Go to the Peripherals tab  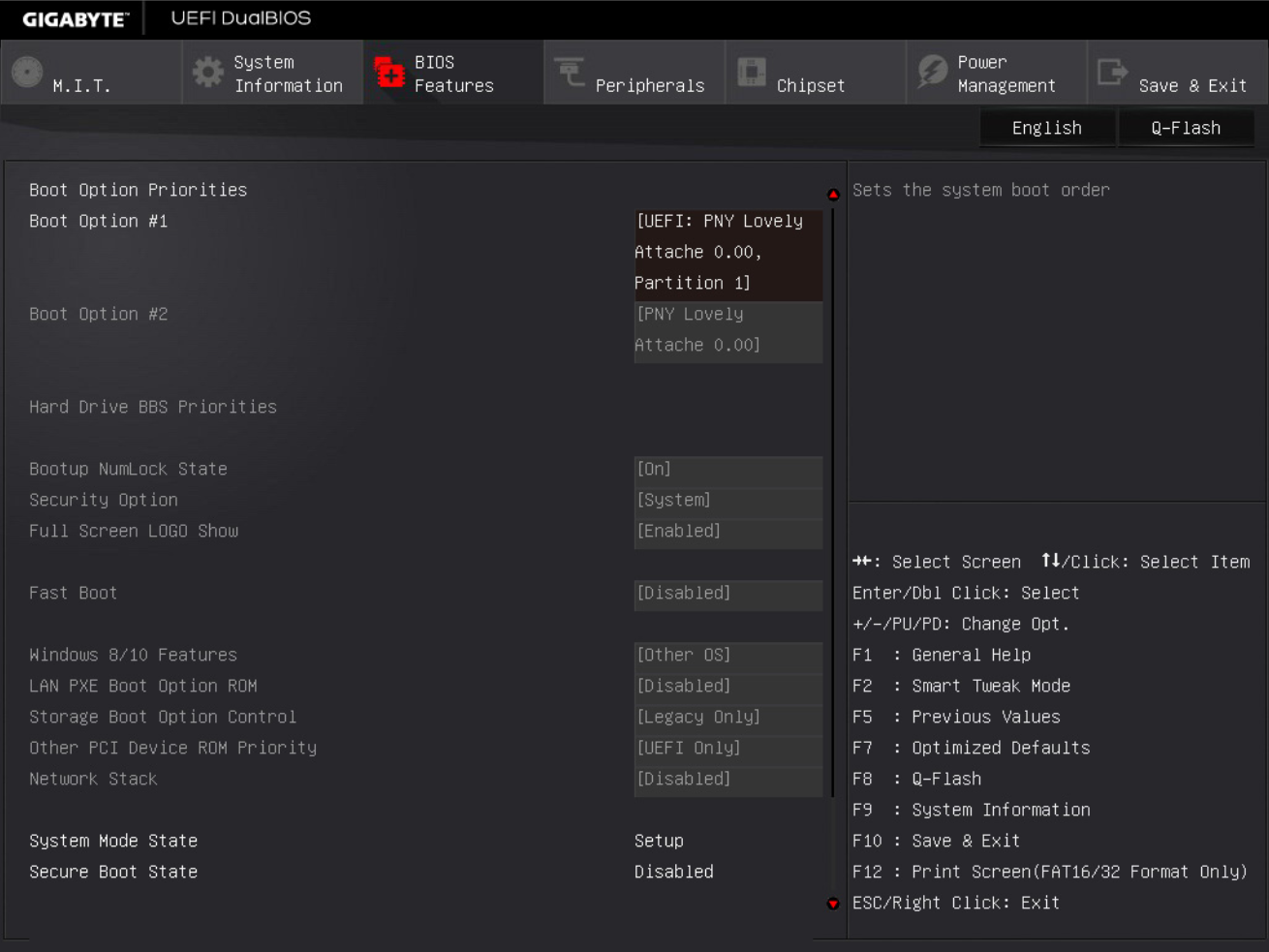click(x=634, y=73)
